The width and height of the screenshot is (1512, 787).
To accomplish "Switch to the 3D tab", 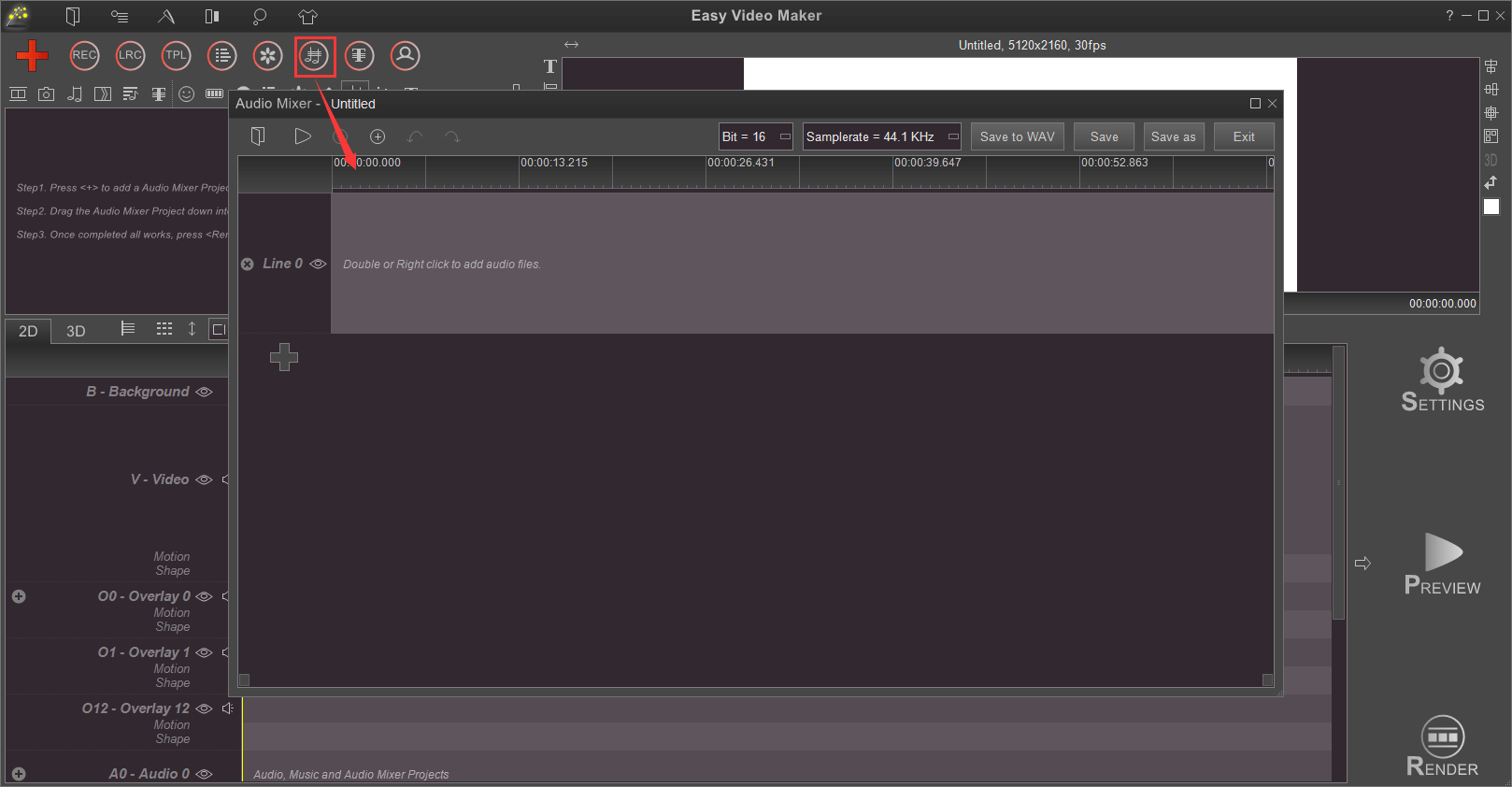I will [x=76, y=331].
